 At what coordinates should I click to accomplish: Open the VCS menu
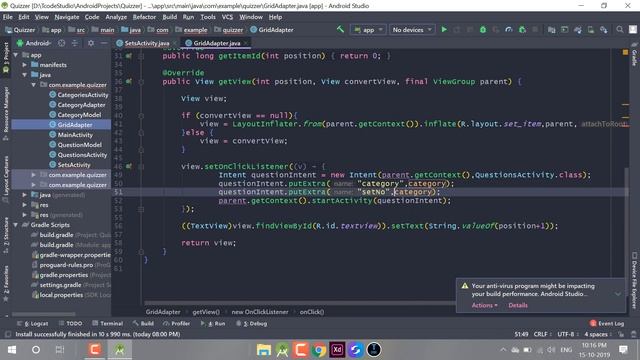pyautogui.click(x=227, y=17)
